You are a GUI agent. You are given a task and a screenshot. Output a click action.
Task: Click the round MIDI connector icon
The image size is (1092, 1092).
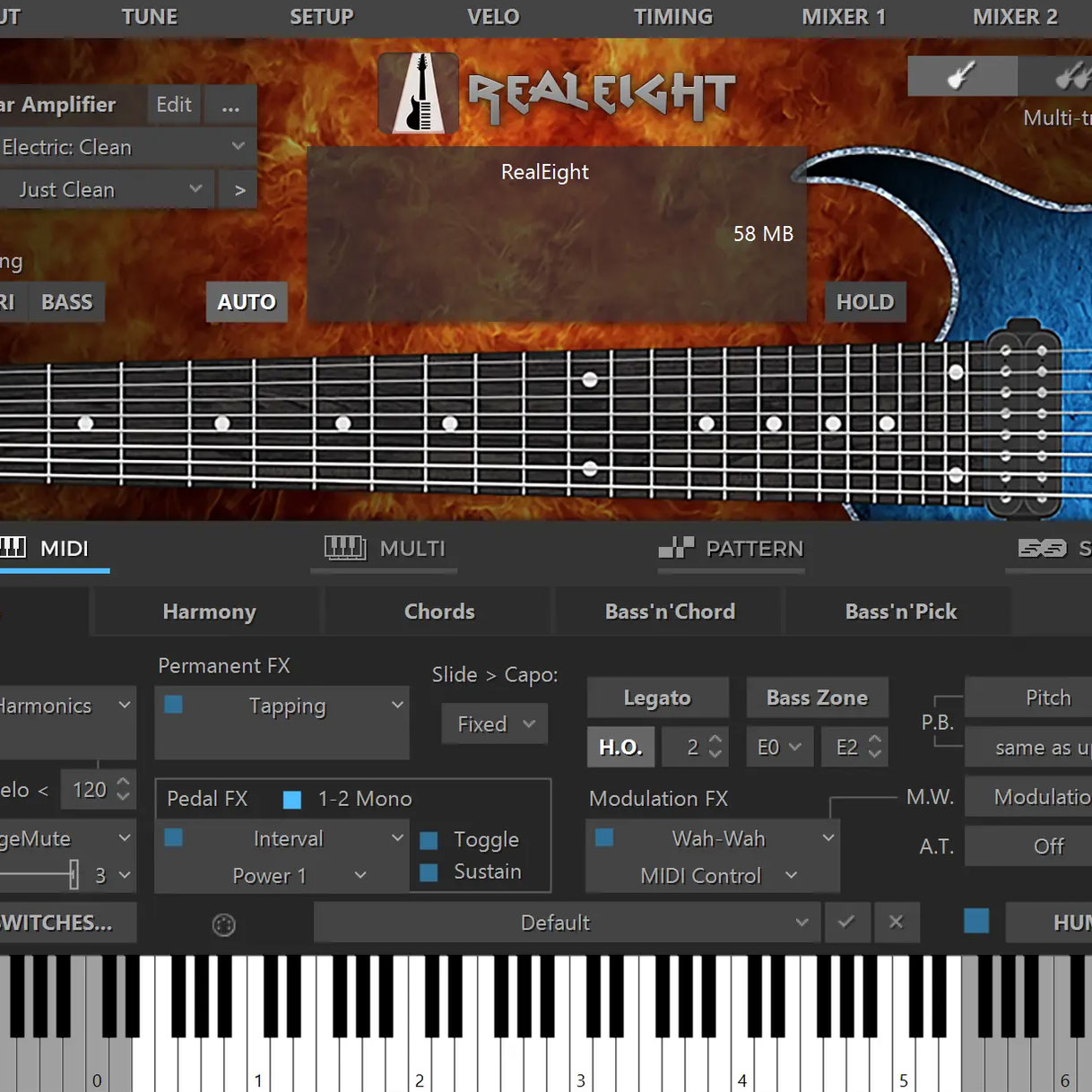coord(224,925)
